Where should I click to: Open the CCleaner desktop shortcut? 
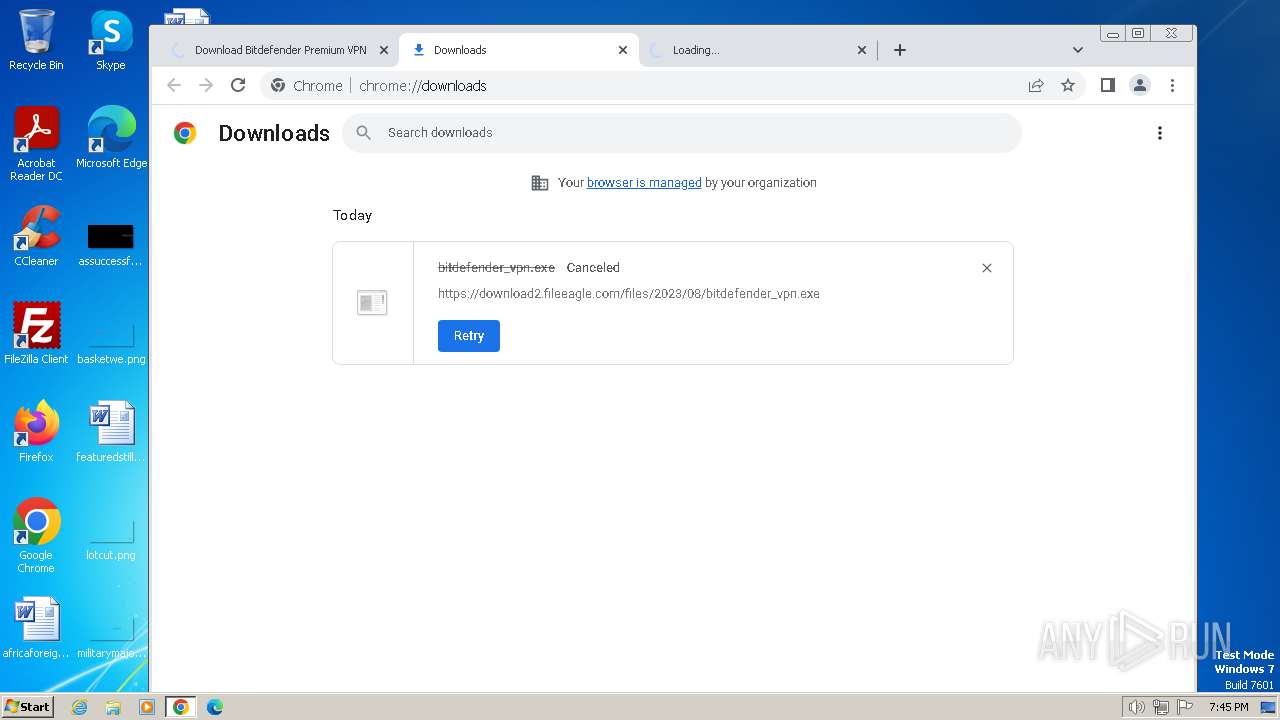[x=36, y=236]
